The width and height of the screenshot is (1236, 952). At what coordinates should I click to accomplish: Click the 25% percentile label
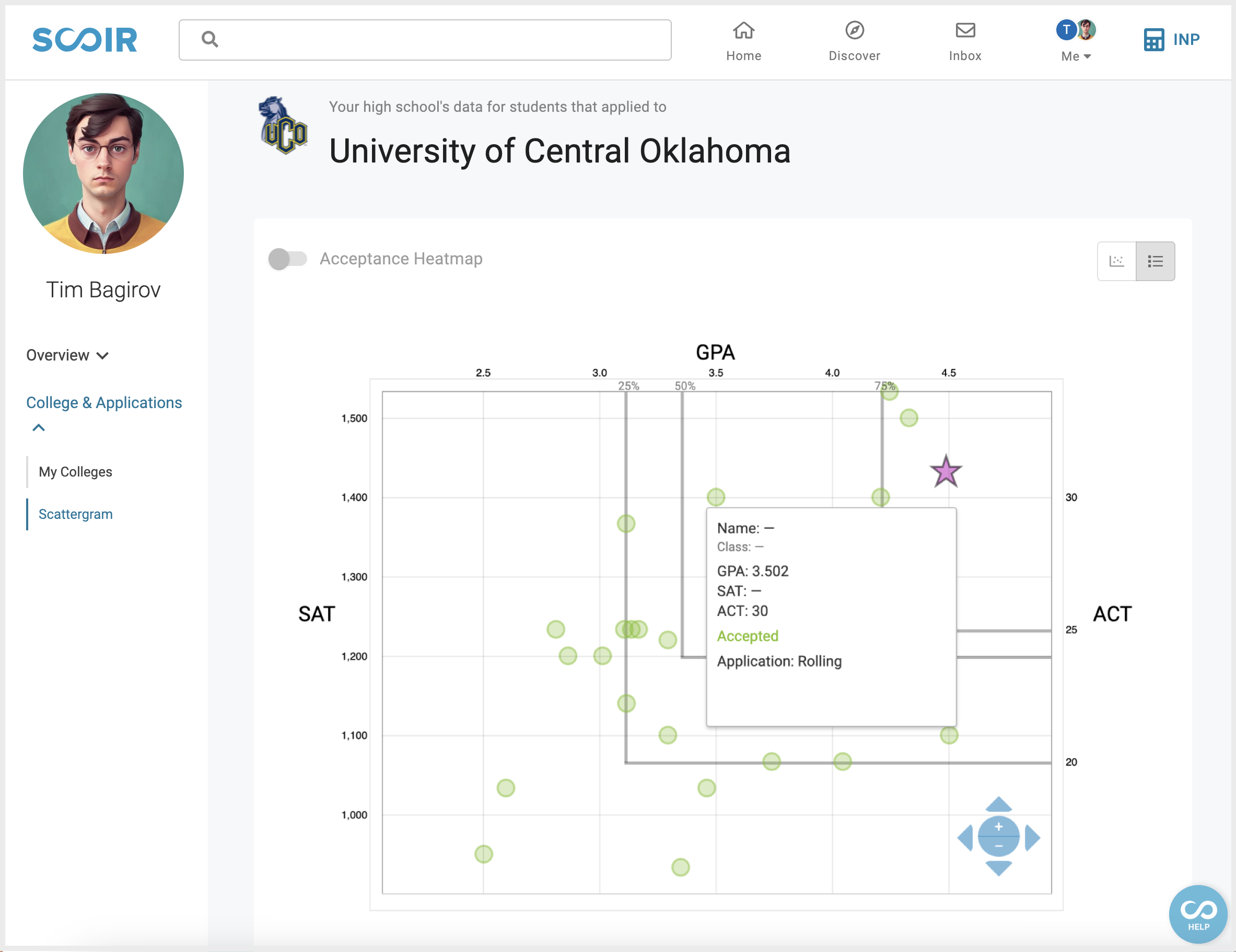pyautogui.click(x=628, y=386)
